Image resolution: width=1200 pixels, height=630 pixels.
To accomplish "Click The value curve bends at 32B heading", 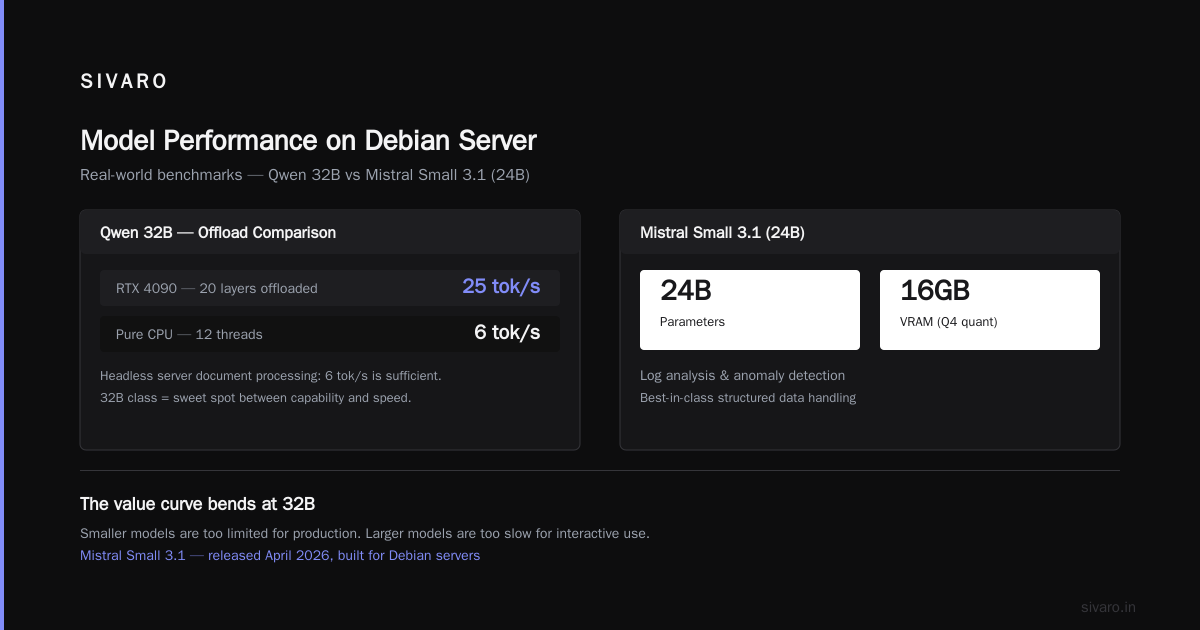I will click(198, 504).
